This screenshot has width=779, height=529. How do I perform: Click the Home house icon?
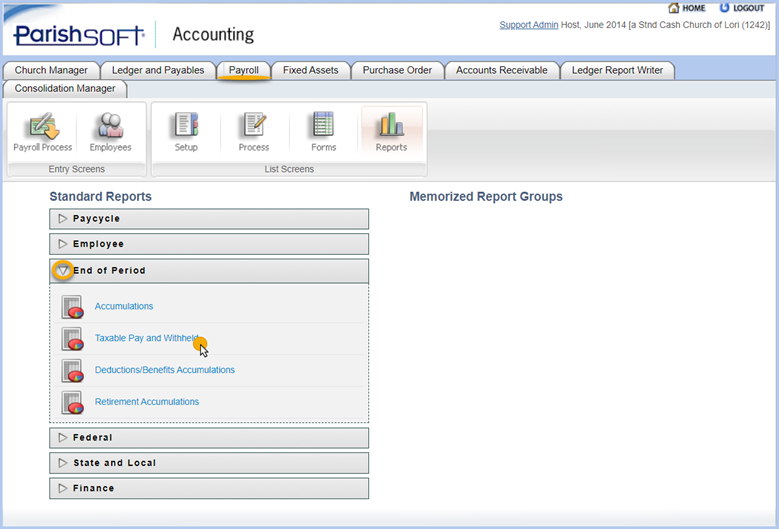click(x=674, y=7)
